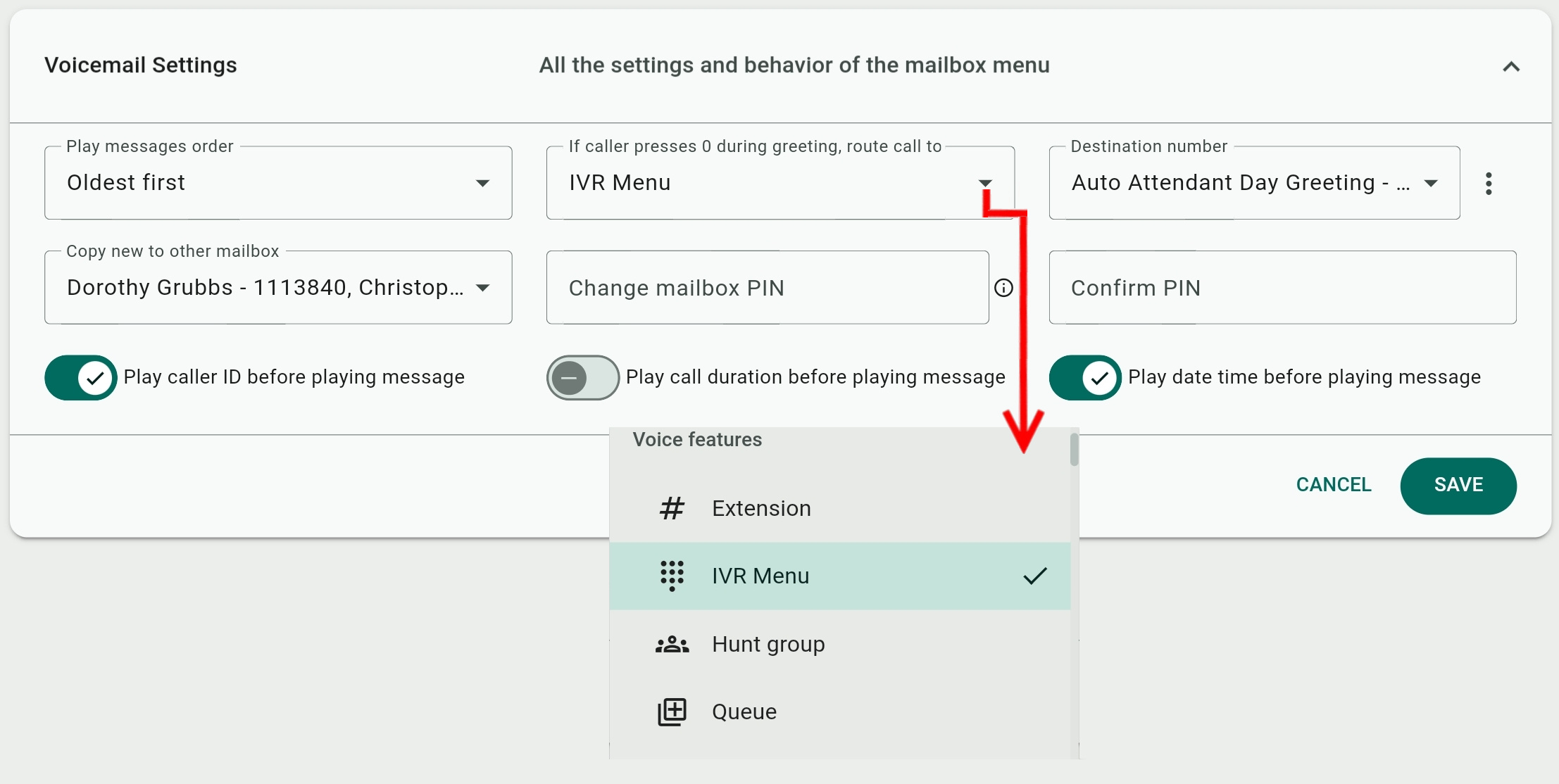Disable Play caller ID before playing message
This screenshot has height=784, width=1559.
[81, 378]
